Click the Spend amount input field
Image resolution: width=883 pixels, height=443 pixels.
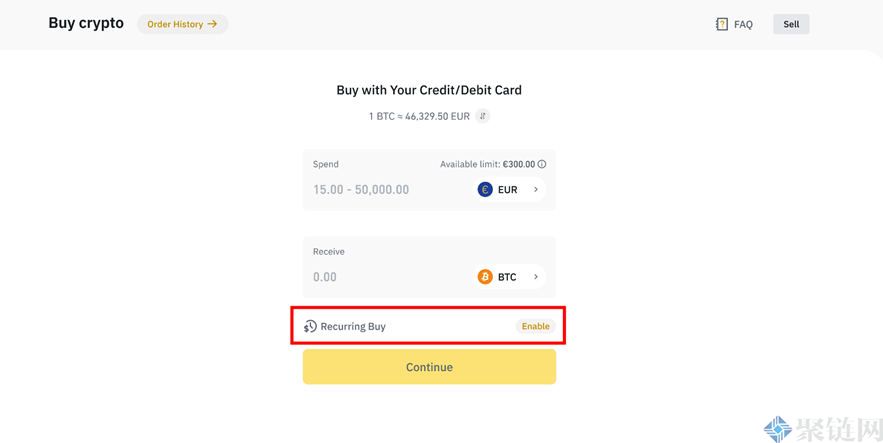(x=385, y=189)
